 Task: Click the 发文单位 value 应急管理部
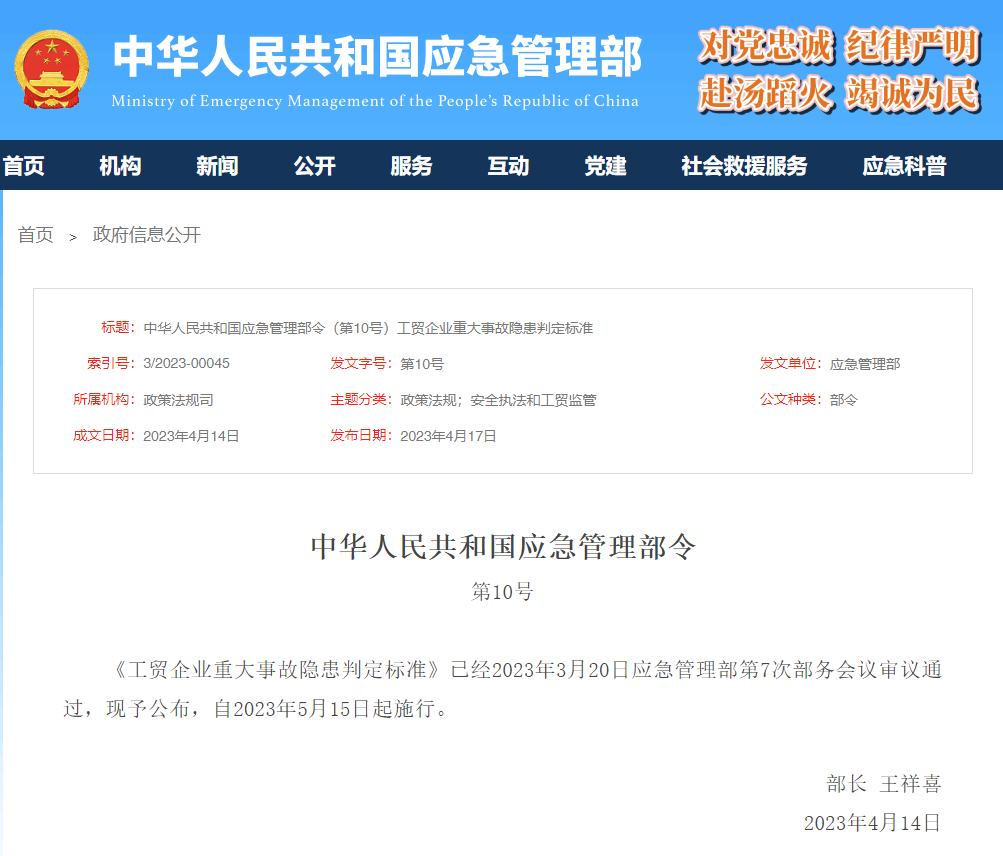coord(868,363)
